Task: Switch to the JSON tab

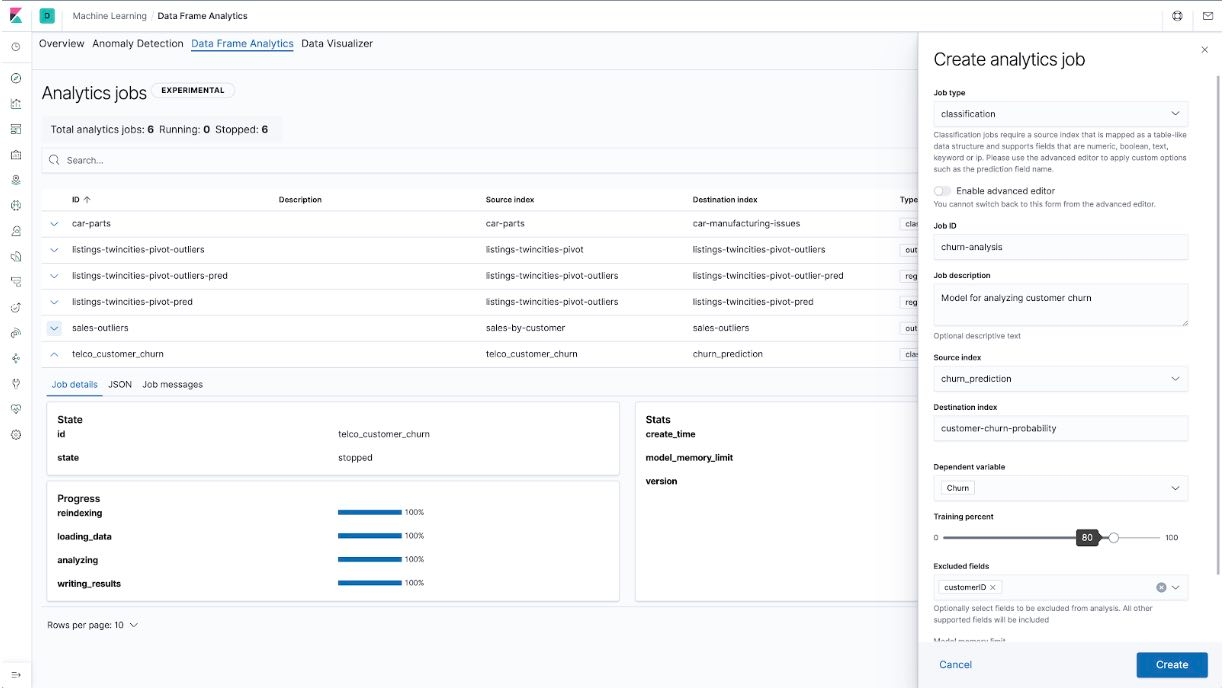Action: pos(119,382)
